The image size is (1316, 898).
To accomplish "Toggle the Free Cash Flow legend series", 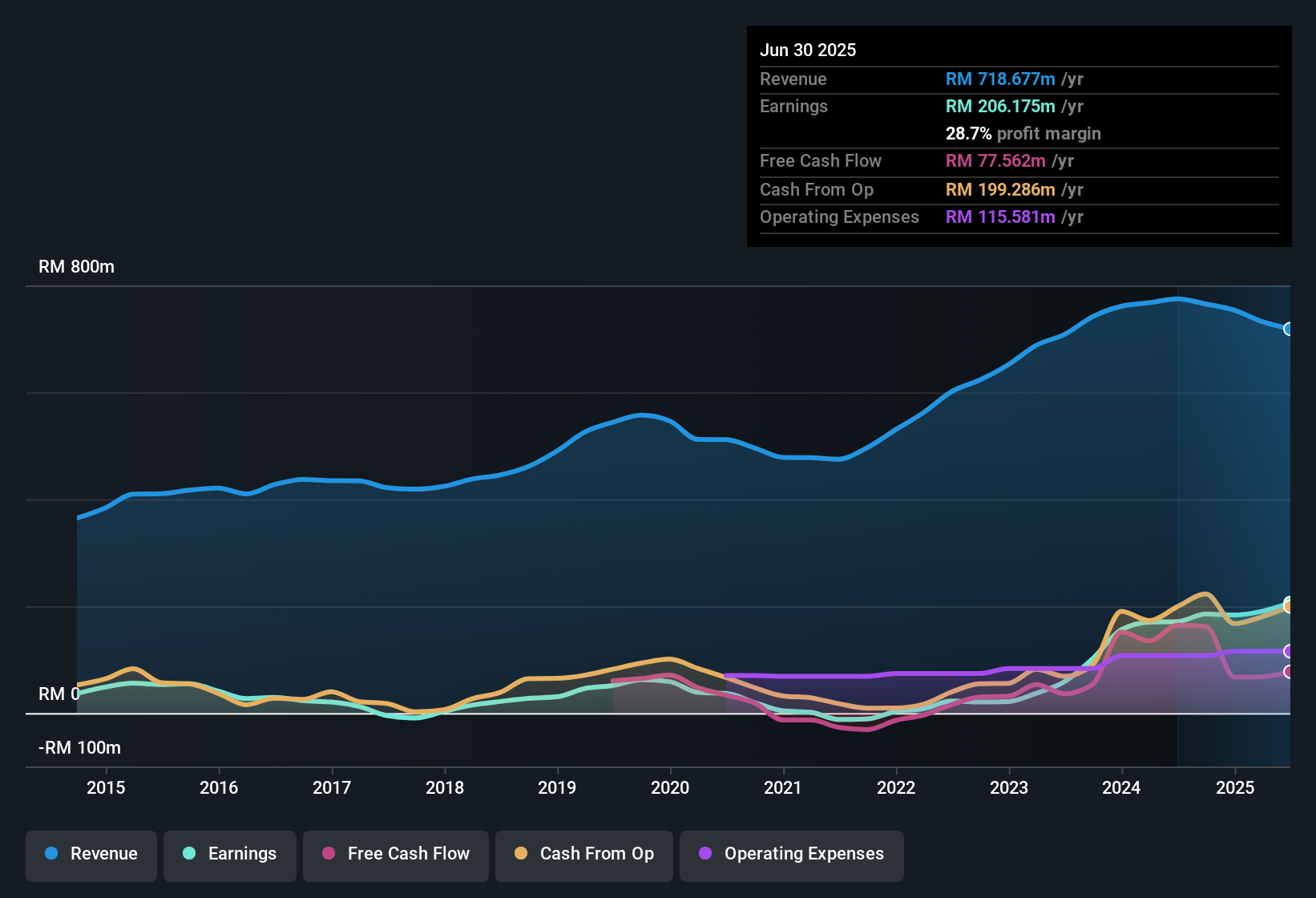I will [396, 854].
